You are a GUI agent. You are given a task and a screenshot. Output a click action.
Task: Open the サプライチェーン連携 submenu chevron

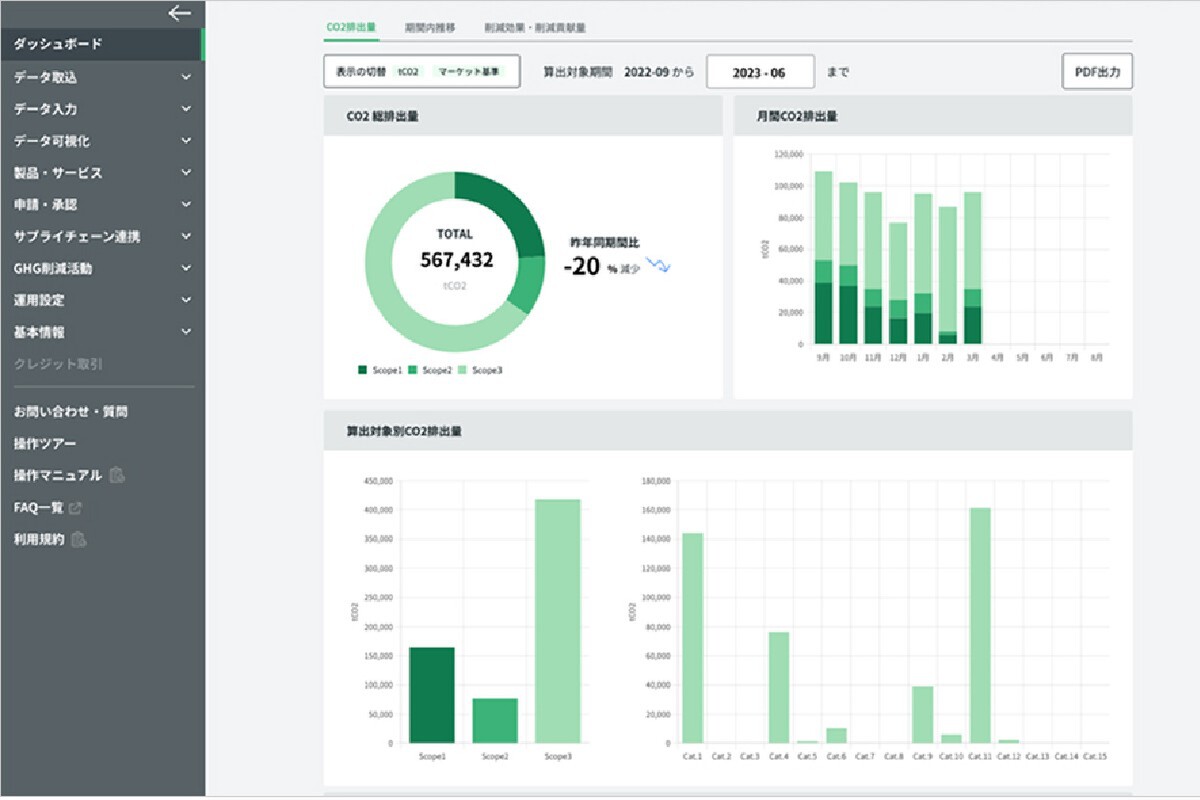186,237
